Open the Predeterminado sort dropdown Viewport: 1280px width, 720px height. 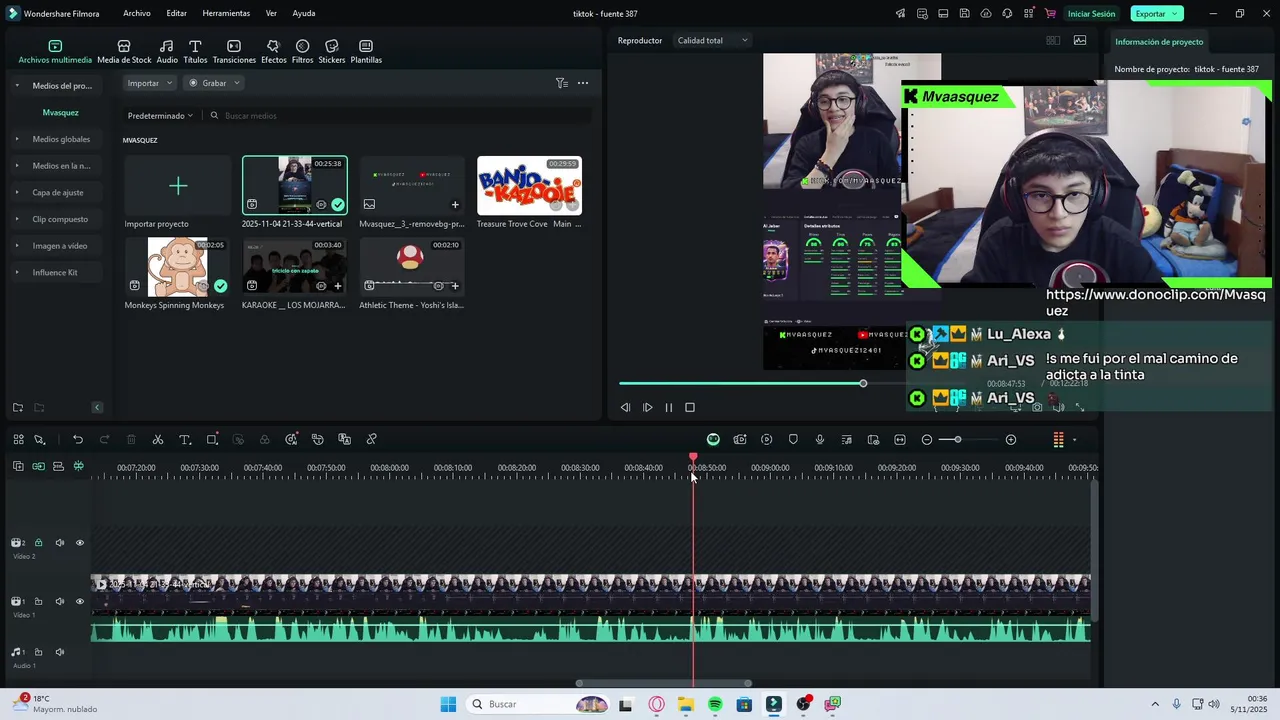point(160,116)
